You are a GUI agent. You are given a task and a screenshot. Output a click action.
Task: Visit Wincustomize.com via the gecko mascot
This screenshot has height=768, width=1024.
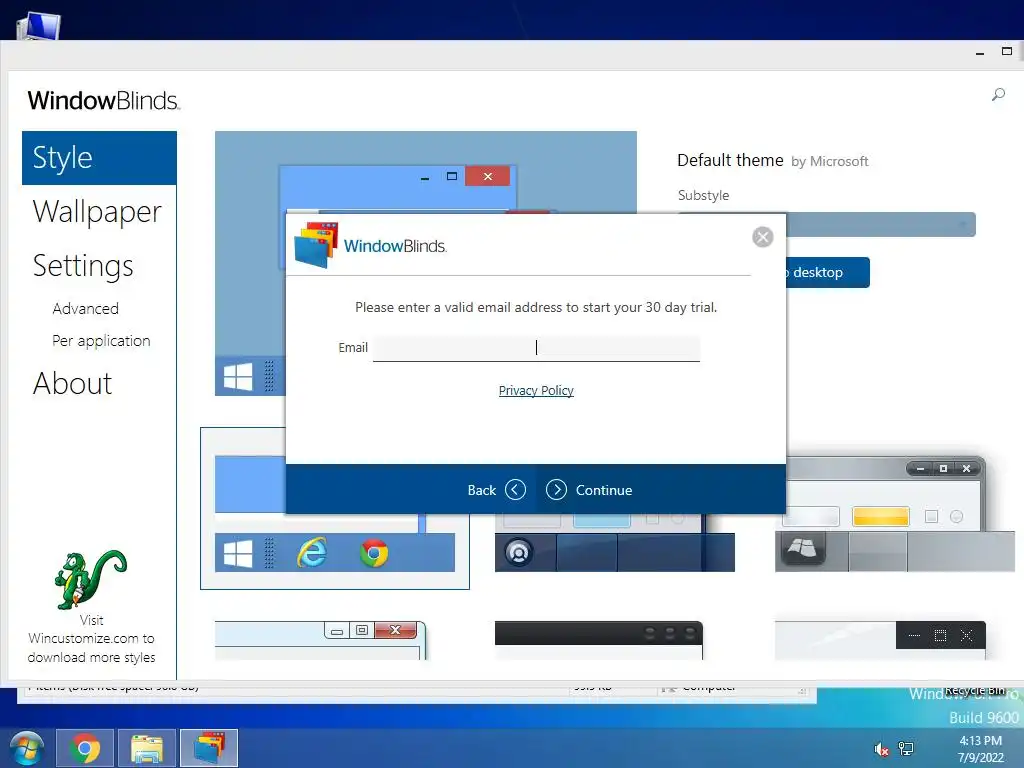[90, 579]
